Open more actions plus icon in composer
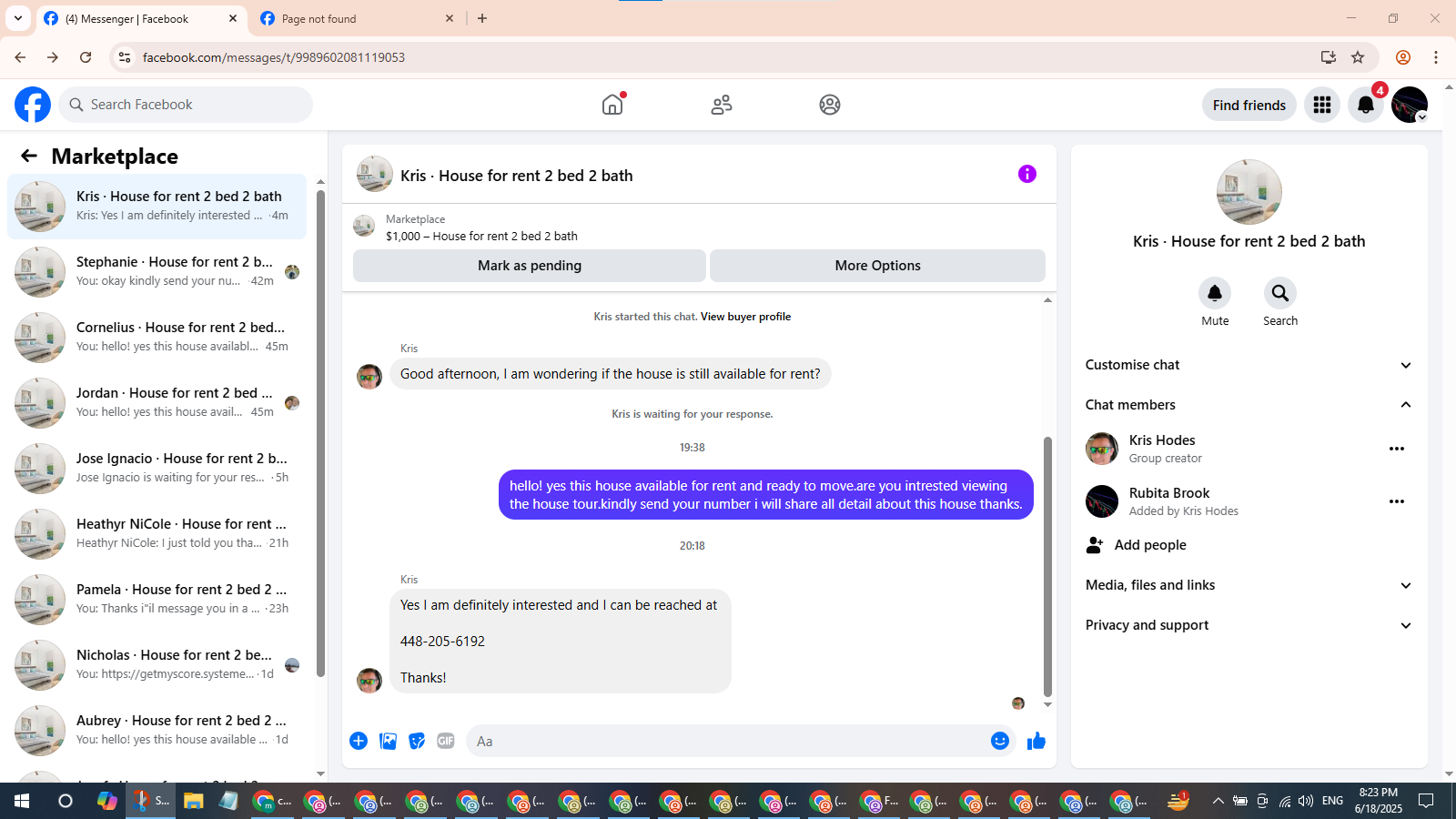 click(359, 741)
